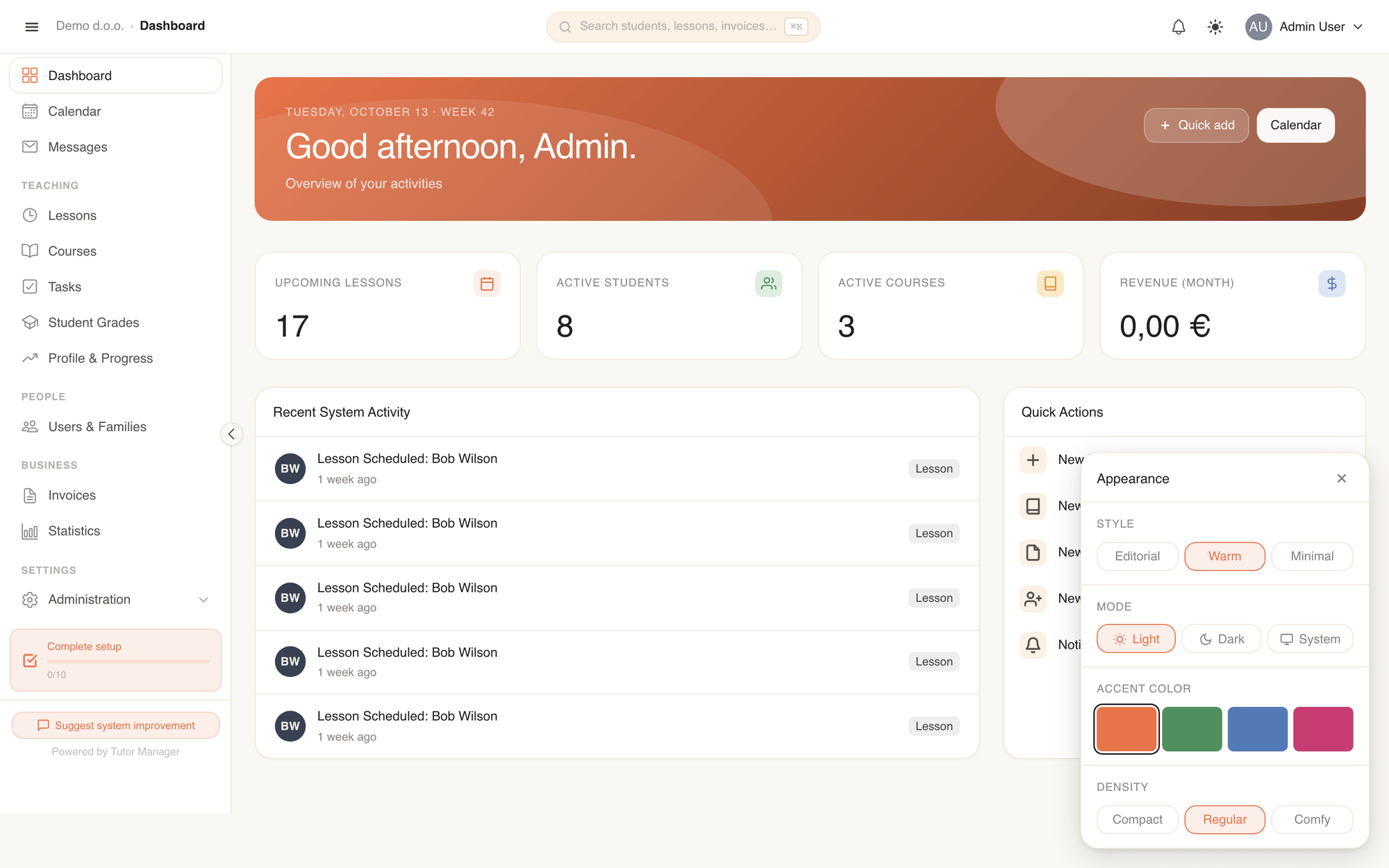The width and height of the screenshot is (1389, 868).
Task: Click the Student Grades cap icon
Action: pos(30,322)
